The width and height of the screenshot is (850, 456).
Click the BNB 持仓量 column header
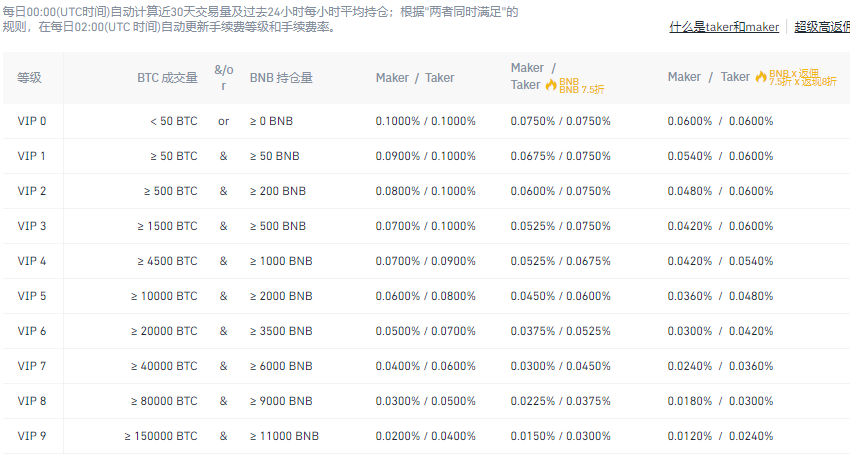(281, 77)
